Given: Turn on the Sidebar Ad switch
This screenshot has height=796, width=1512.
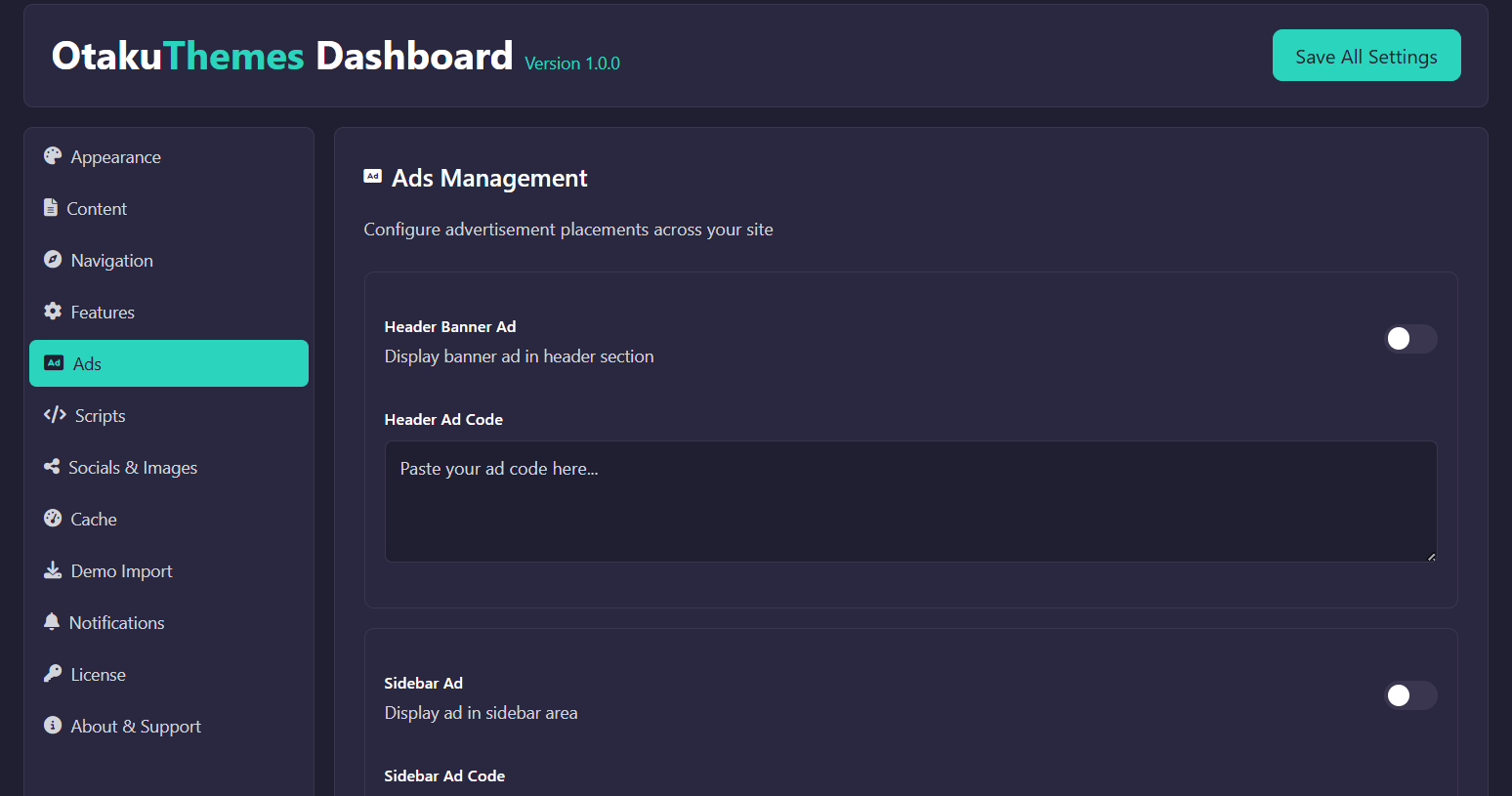Looking at the screenshot, I should 1410,695.
